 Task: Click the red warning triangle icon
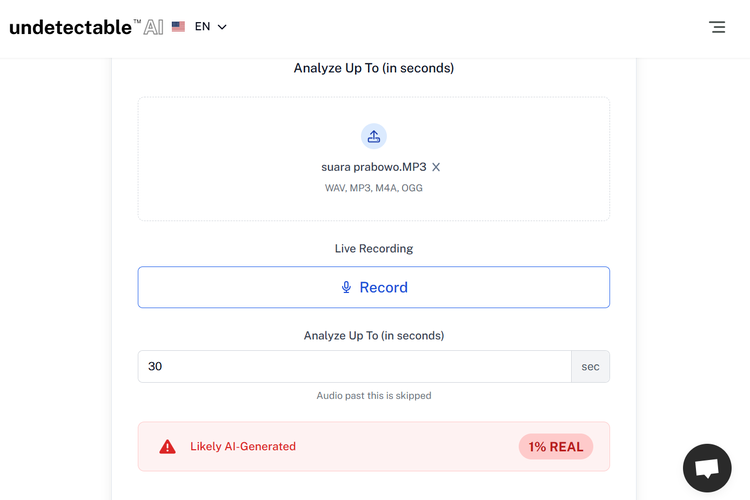coord(167,447)
